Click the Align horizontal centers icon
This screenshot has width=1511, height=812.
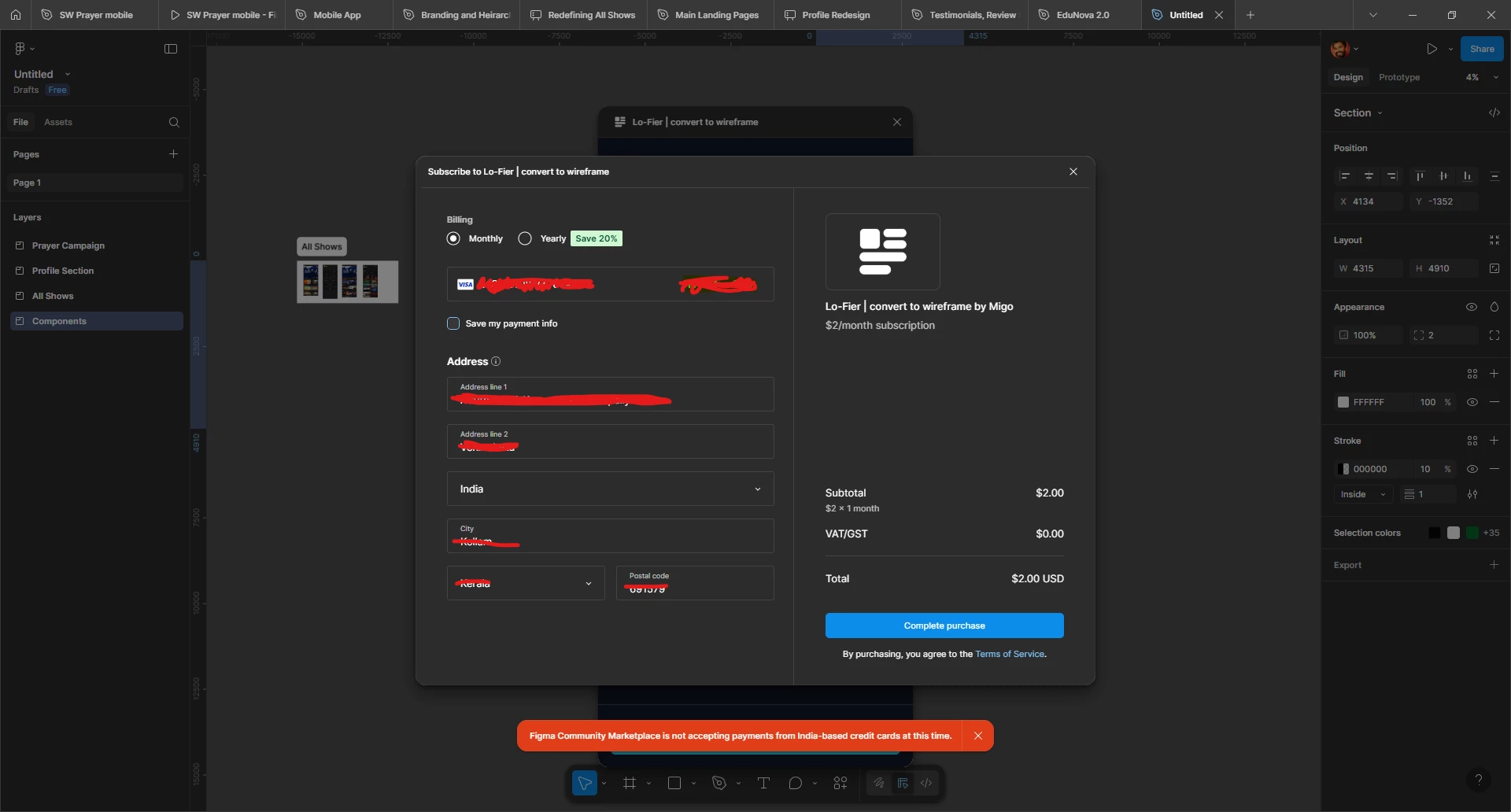click(1369, 176)
